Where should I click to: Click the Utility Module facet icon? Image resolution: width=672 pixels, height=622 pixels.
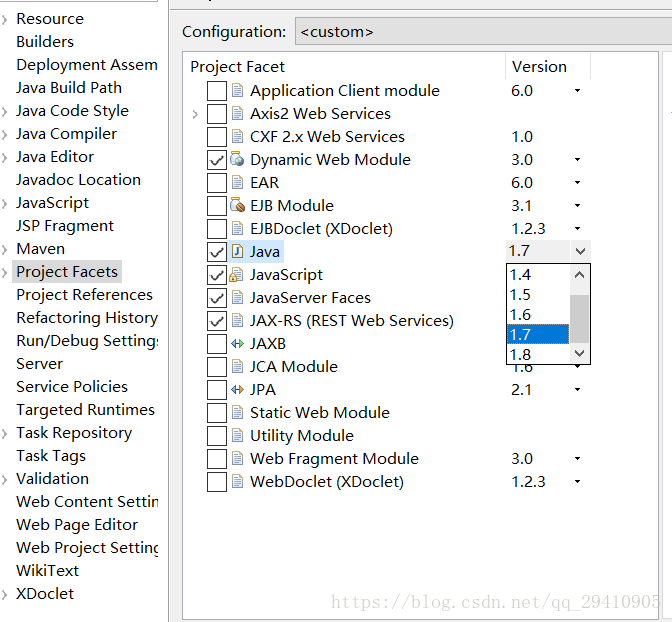(237, 435)
